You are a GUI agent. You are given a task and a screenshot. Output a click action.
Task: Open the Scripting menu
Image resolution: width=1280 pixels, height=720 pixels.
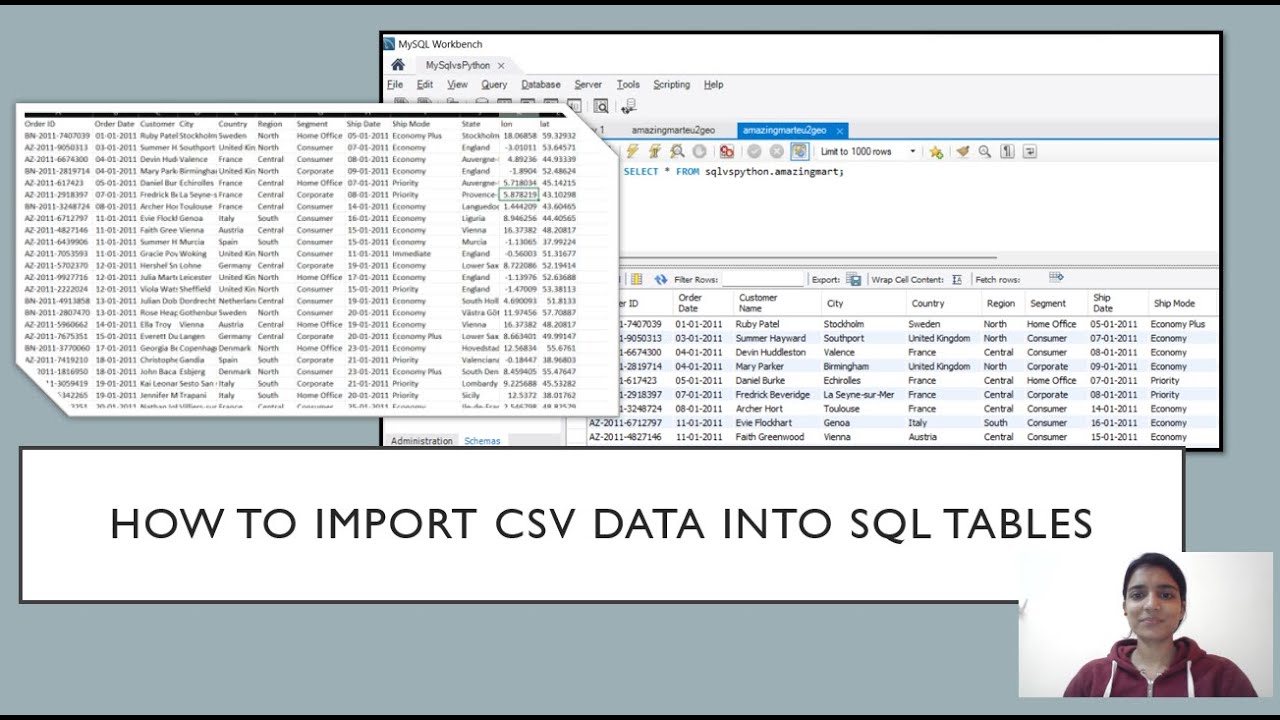pyautogui.click(x=672, y=85)
